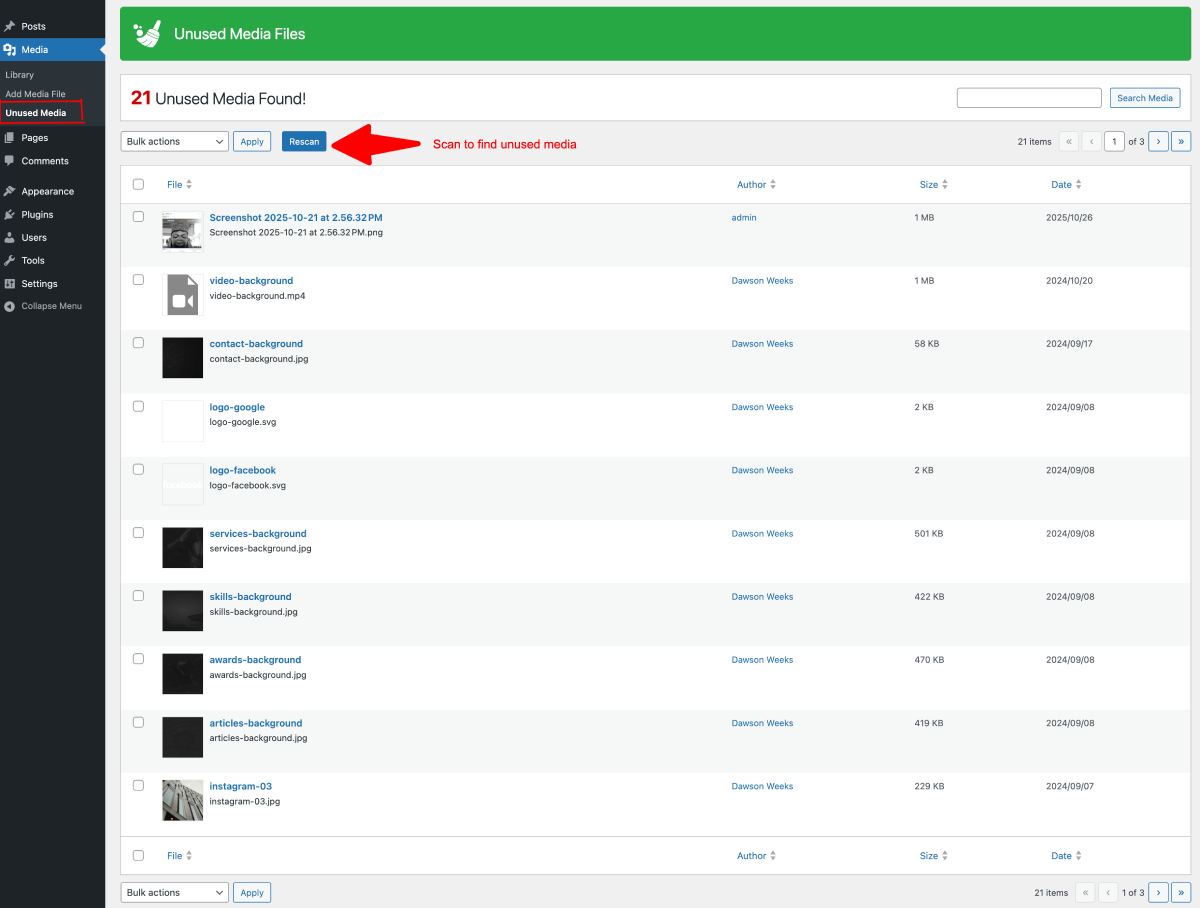Check the checkbox for video-background row

(138, 279)
